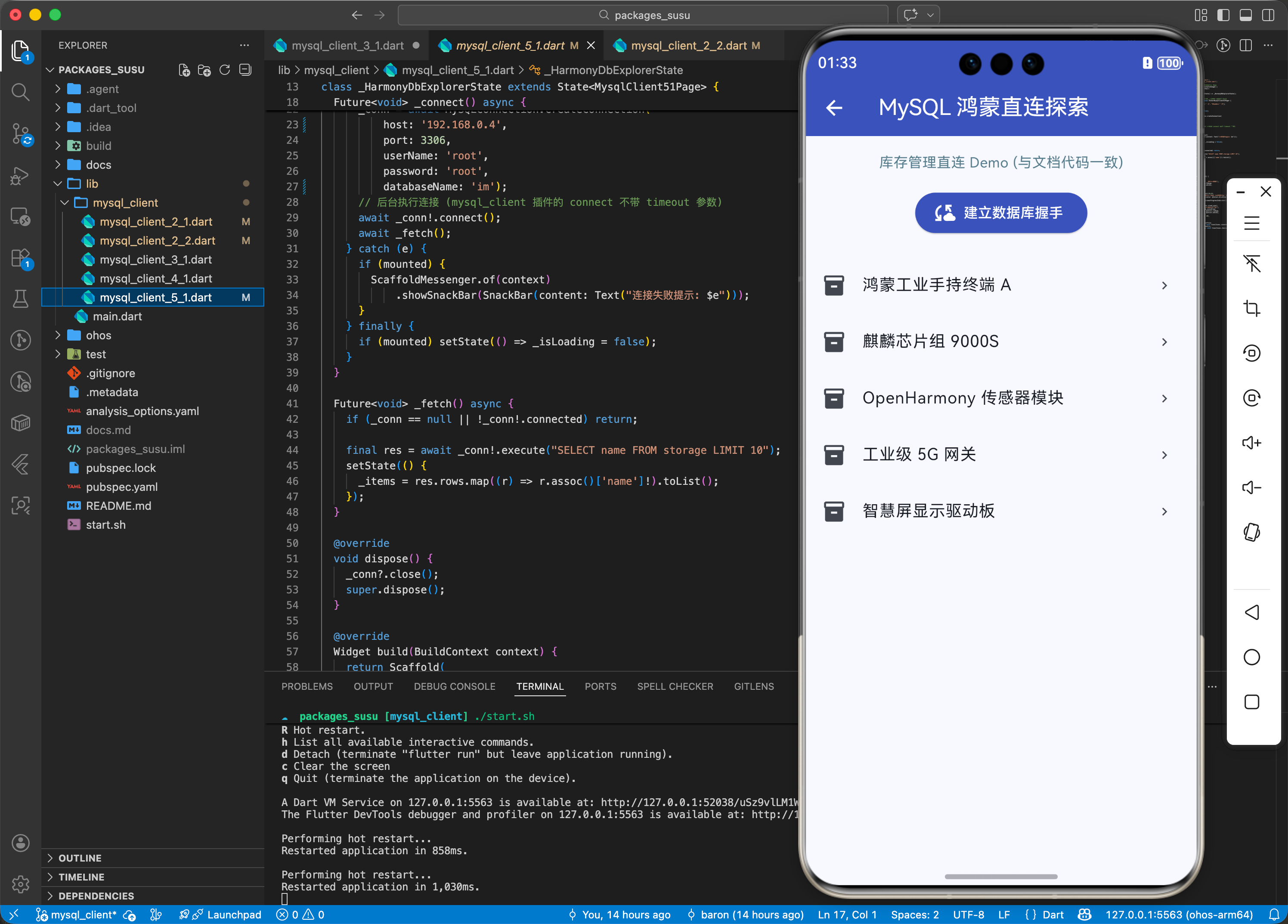The width and height of the screenshot is (1288, 924).
Task: Collapse the mysql_client folder
Action: click(153, 203)
